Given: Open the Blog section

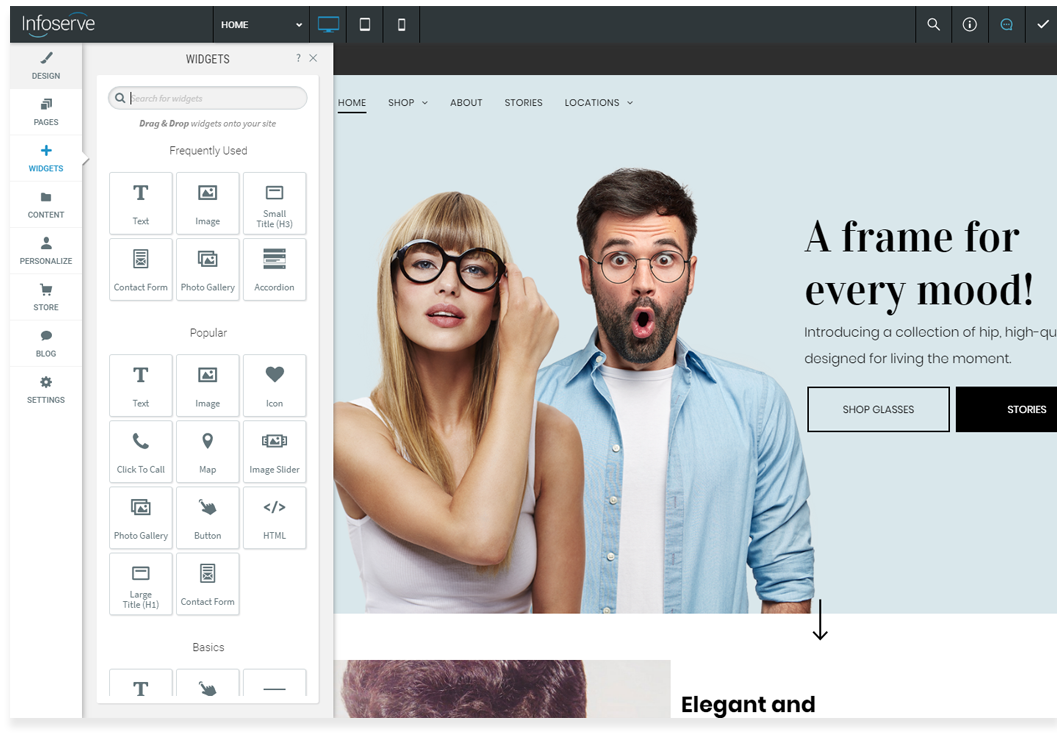Looking at the screenshot, I should [46, 343].
